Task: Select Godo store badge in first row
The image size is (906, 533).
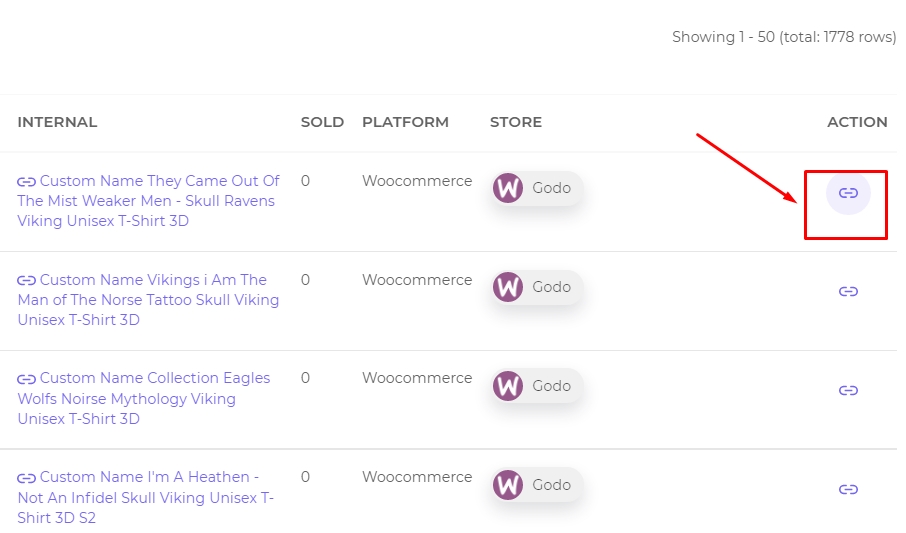Action: point(537,188)
